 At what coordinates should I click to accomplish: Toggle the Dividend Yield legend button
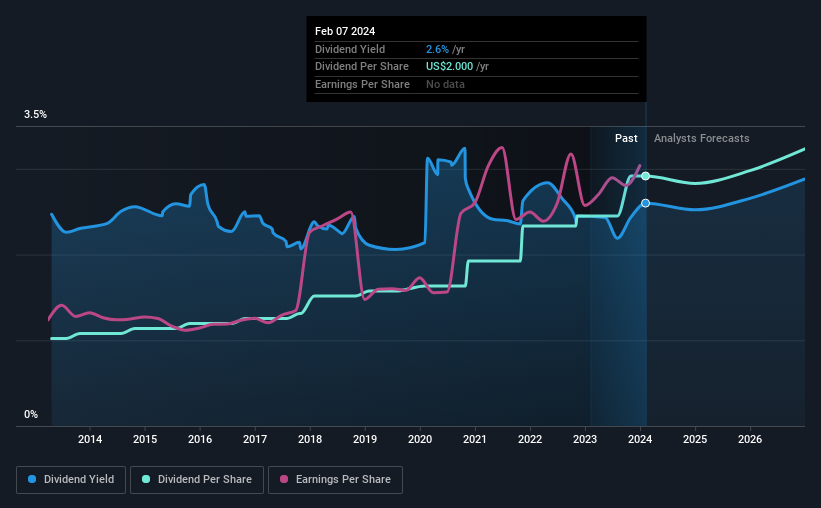[71, 480]
